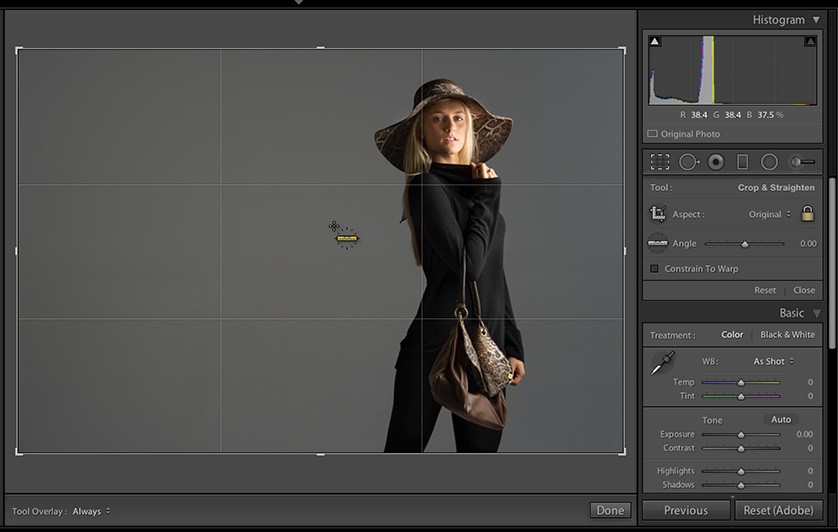Select the Graduated Filter tool
This screenshot has width=838, height=532.
(x=742, y=162)
